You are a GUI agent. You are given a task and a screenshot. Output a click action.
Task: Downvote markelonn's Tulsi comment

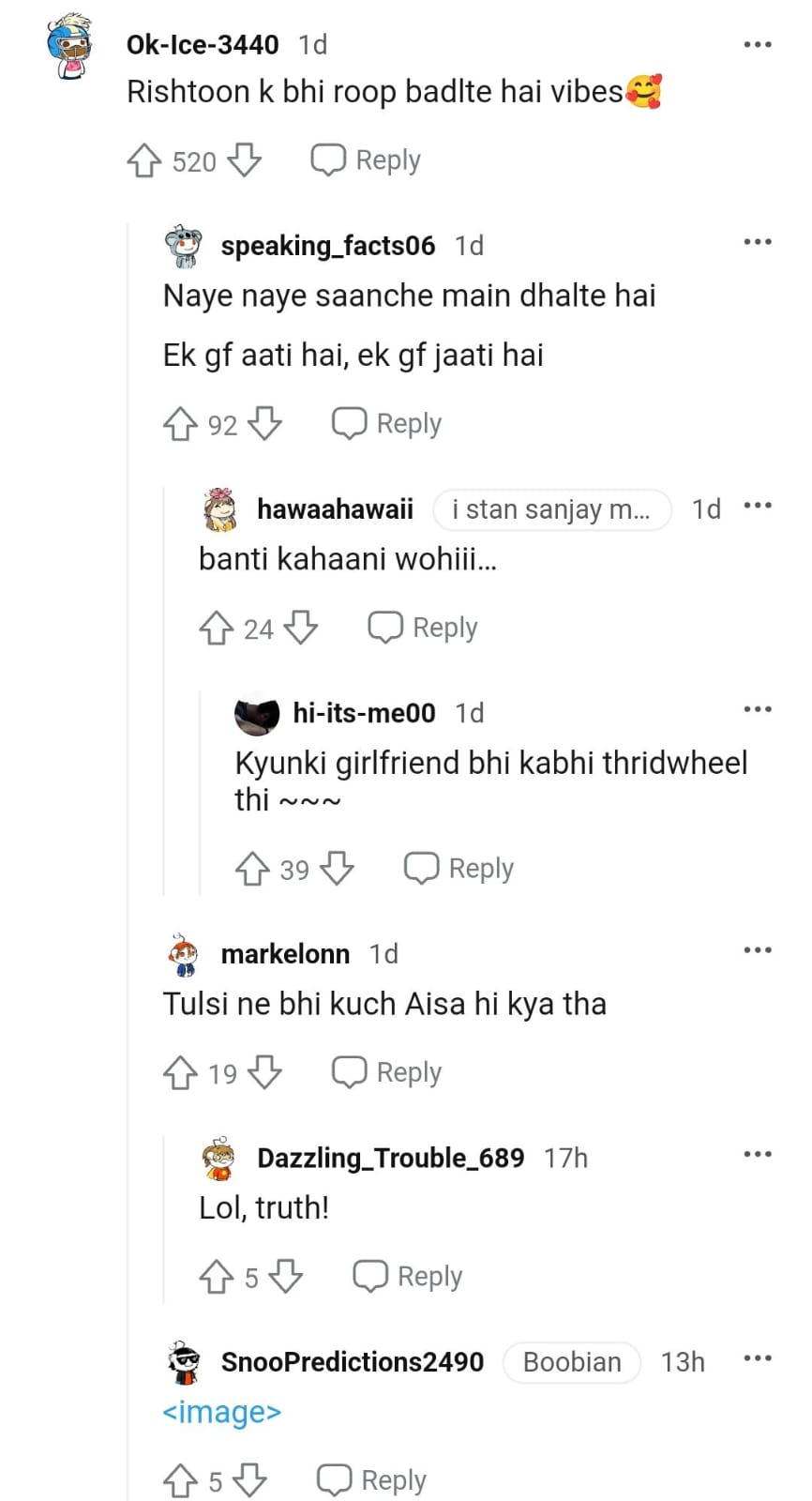pos(265,1072)
